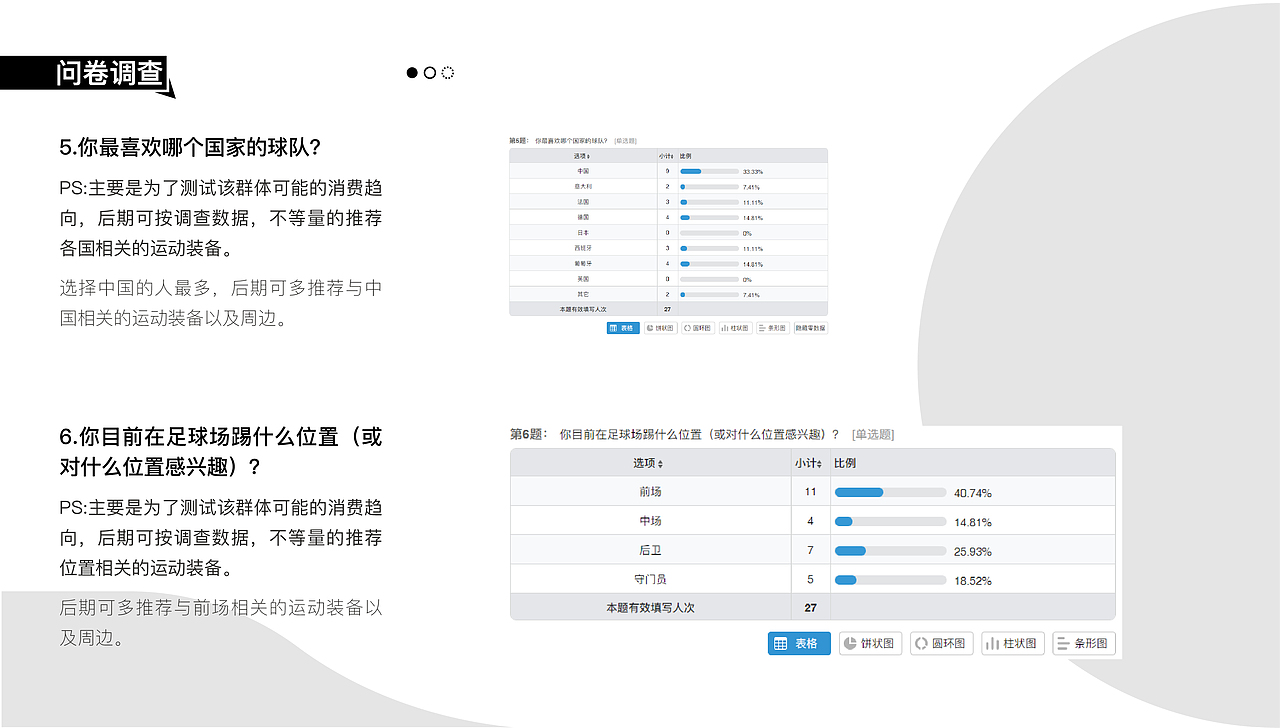
Task: Switch question 5 results to the column chart
Action: coord(734,327)
